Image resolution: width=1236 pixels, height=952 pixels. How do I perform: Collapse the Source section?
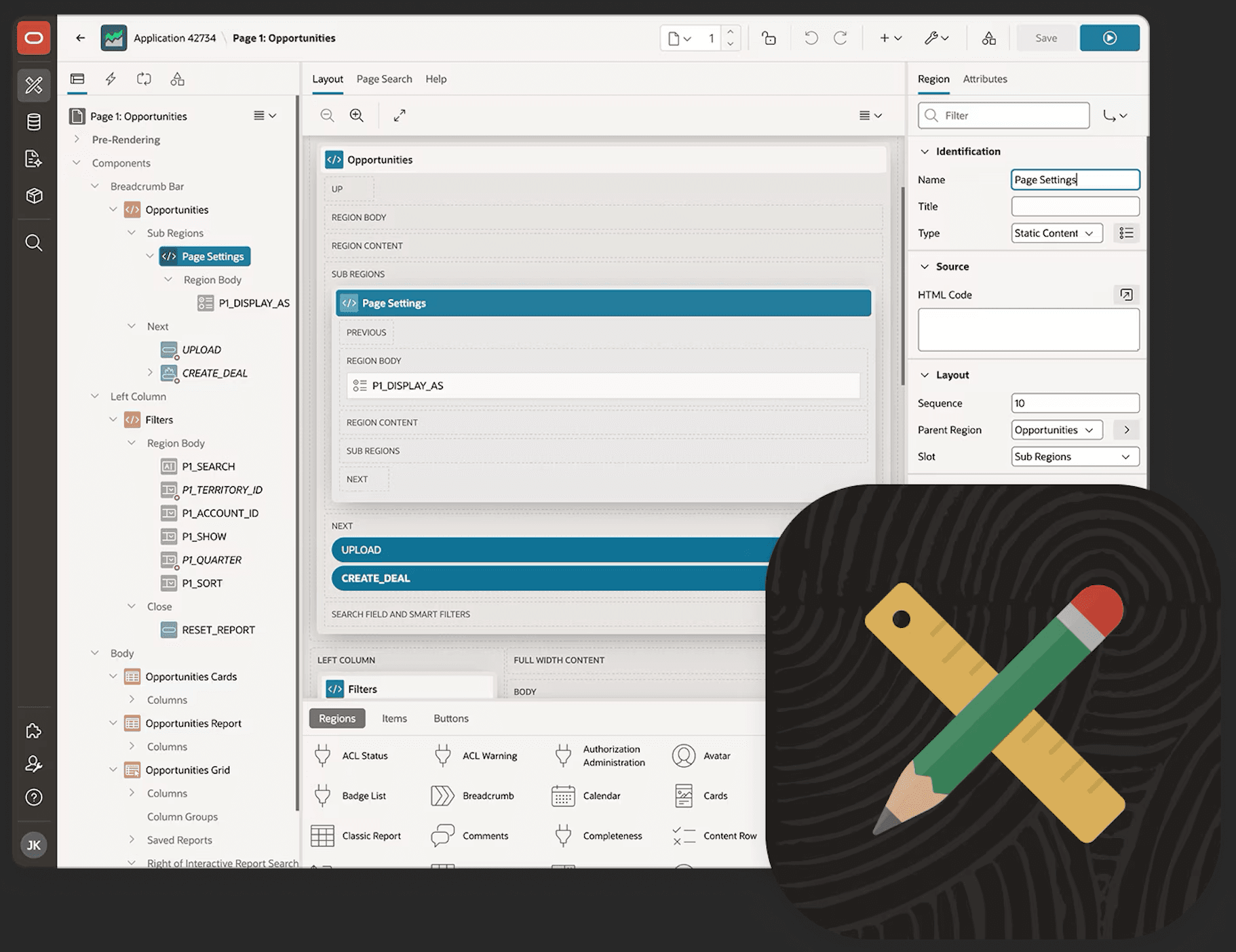click(x=924, y=266)
